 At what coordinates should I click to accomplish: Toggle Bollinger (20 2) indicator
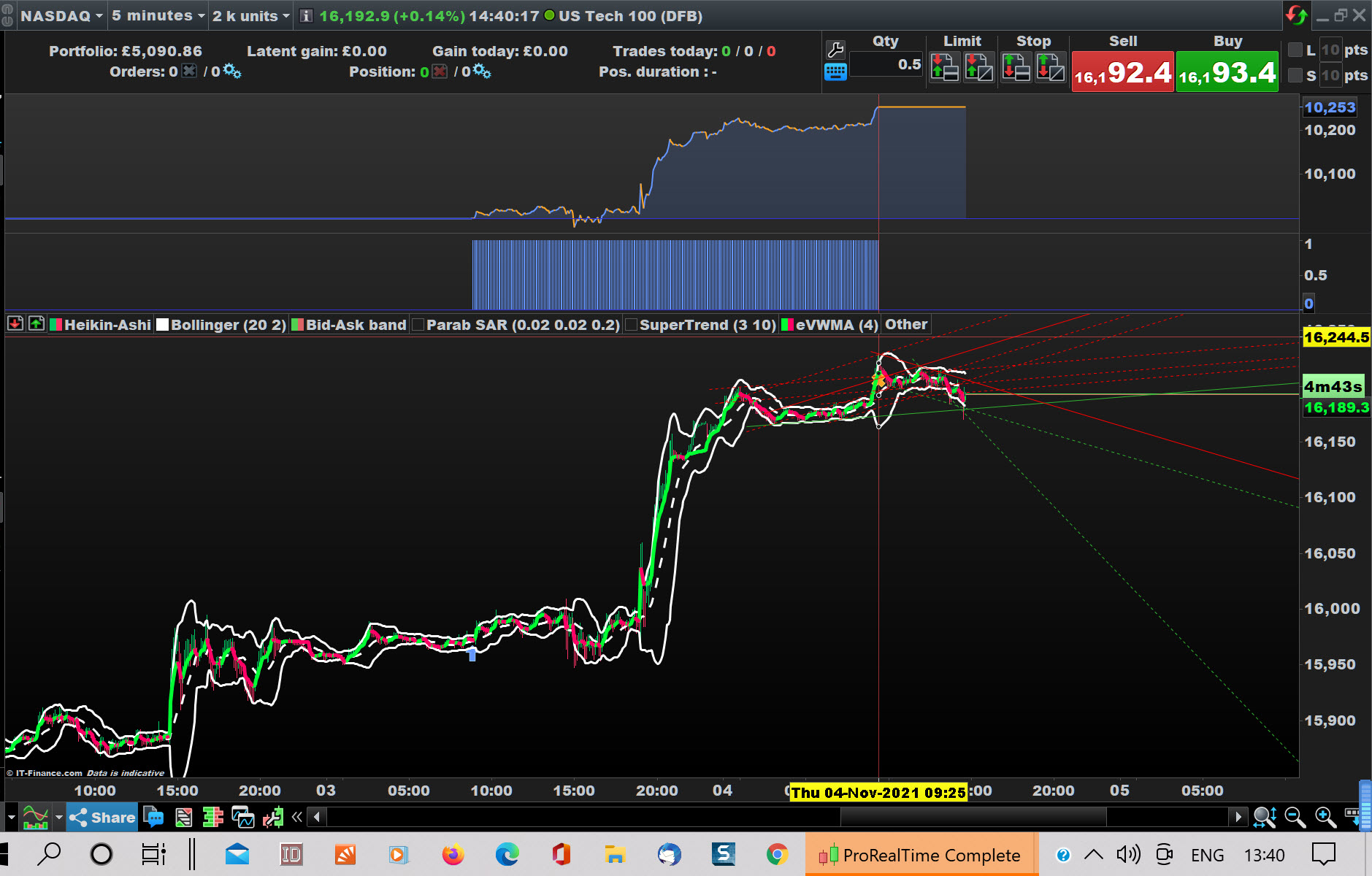[x=221, y=325]
